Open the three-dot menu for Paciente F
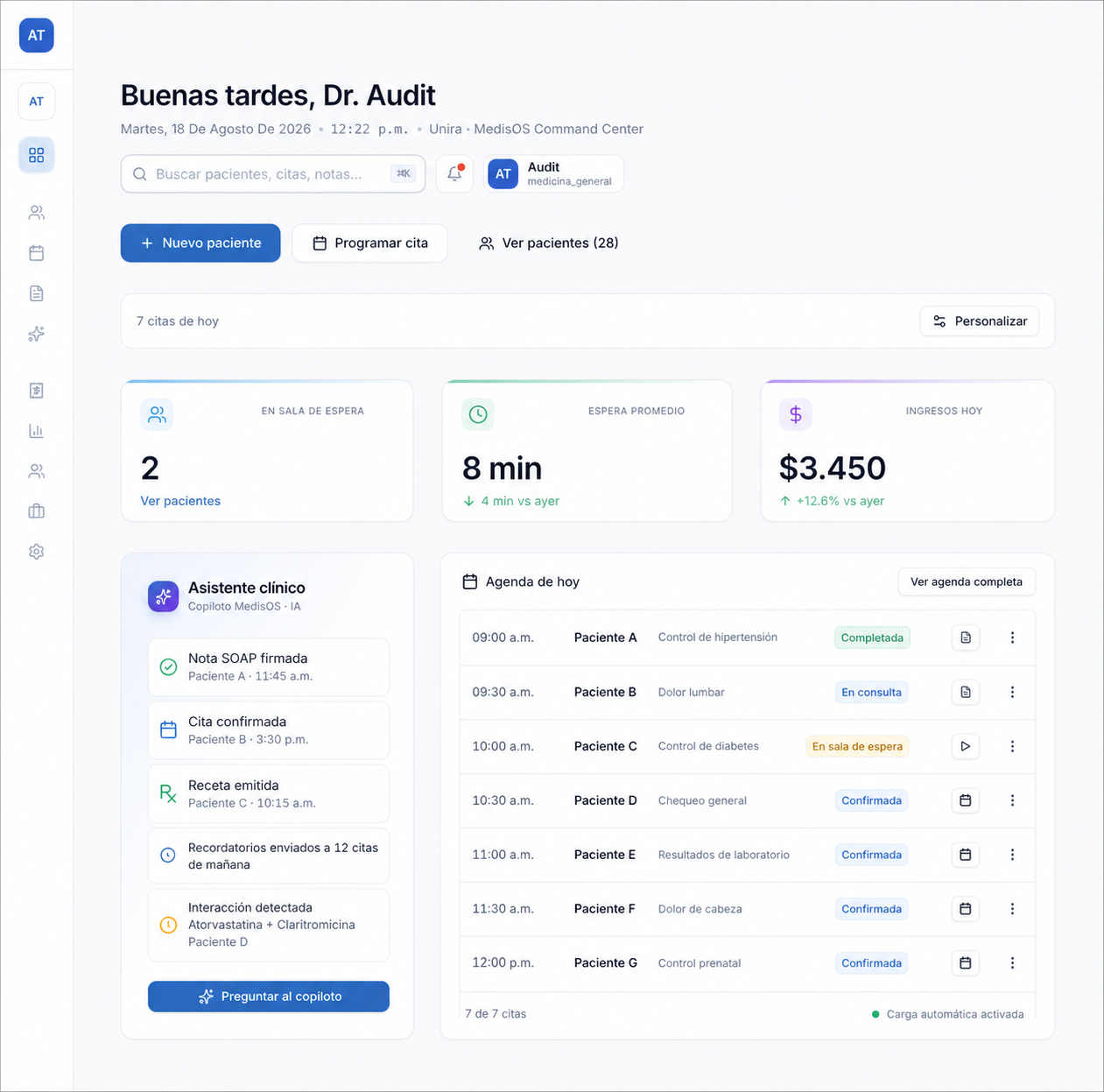1104x1092 pixels. 1012,909
